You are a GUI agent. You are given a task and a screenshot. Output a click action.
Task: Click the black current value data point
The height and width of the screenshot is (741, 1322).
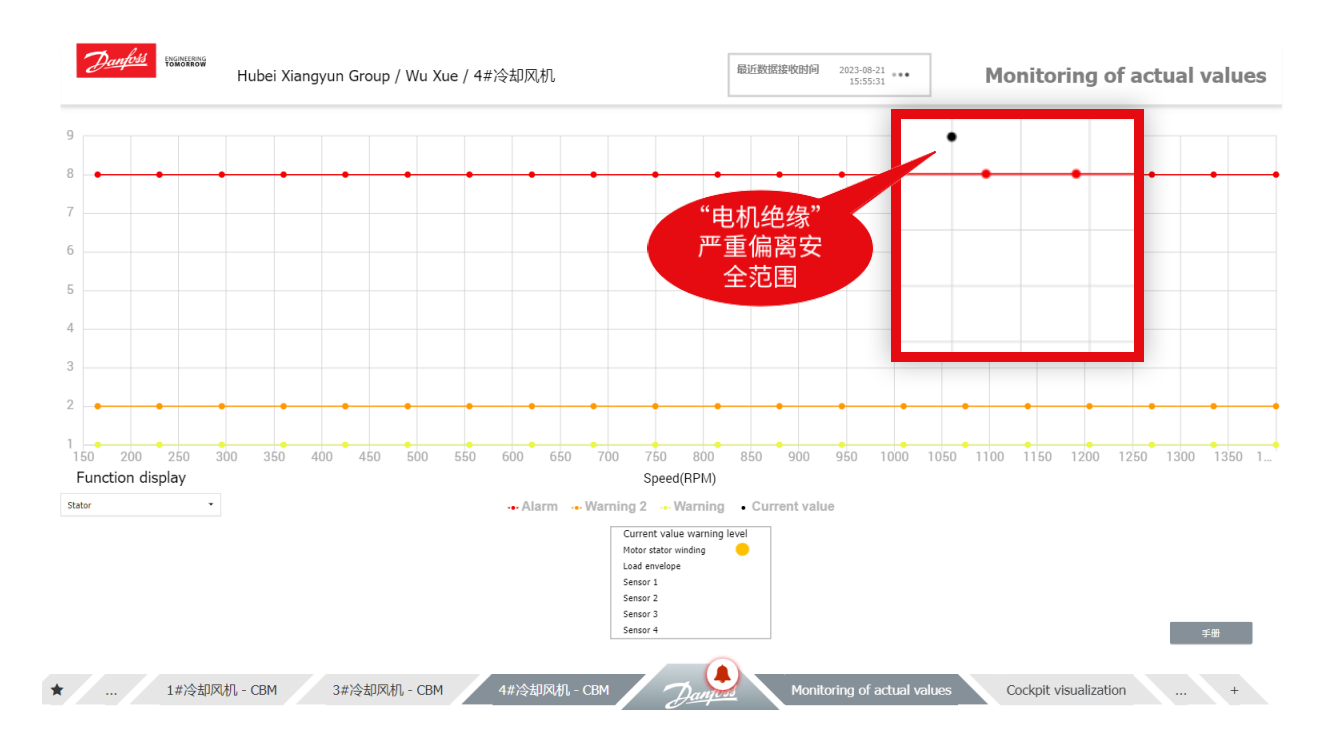click(952, 137)
